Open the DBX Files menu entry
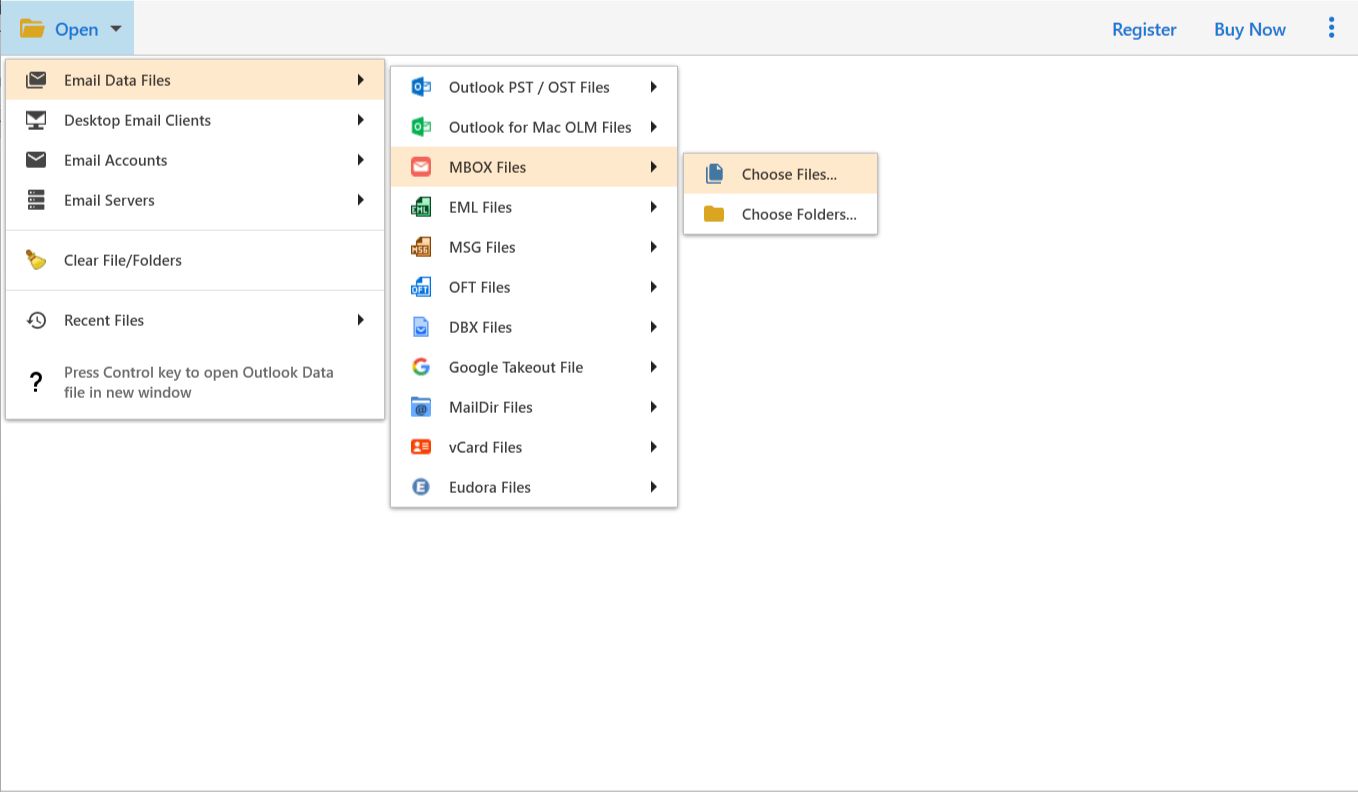Viewport: 1358px width, 792px height. (x=534, y=327)
